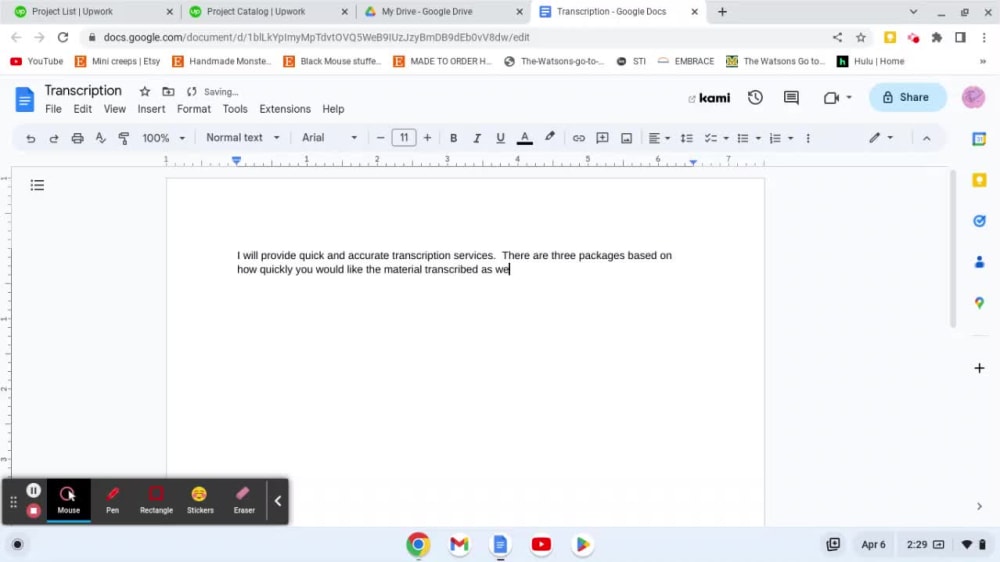Open the editing mode pencil dropdown
Screen dimensions: 1000x562
[x=881, y=138]
